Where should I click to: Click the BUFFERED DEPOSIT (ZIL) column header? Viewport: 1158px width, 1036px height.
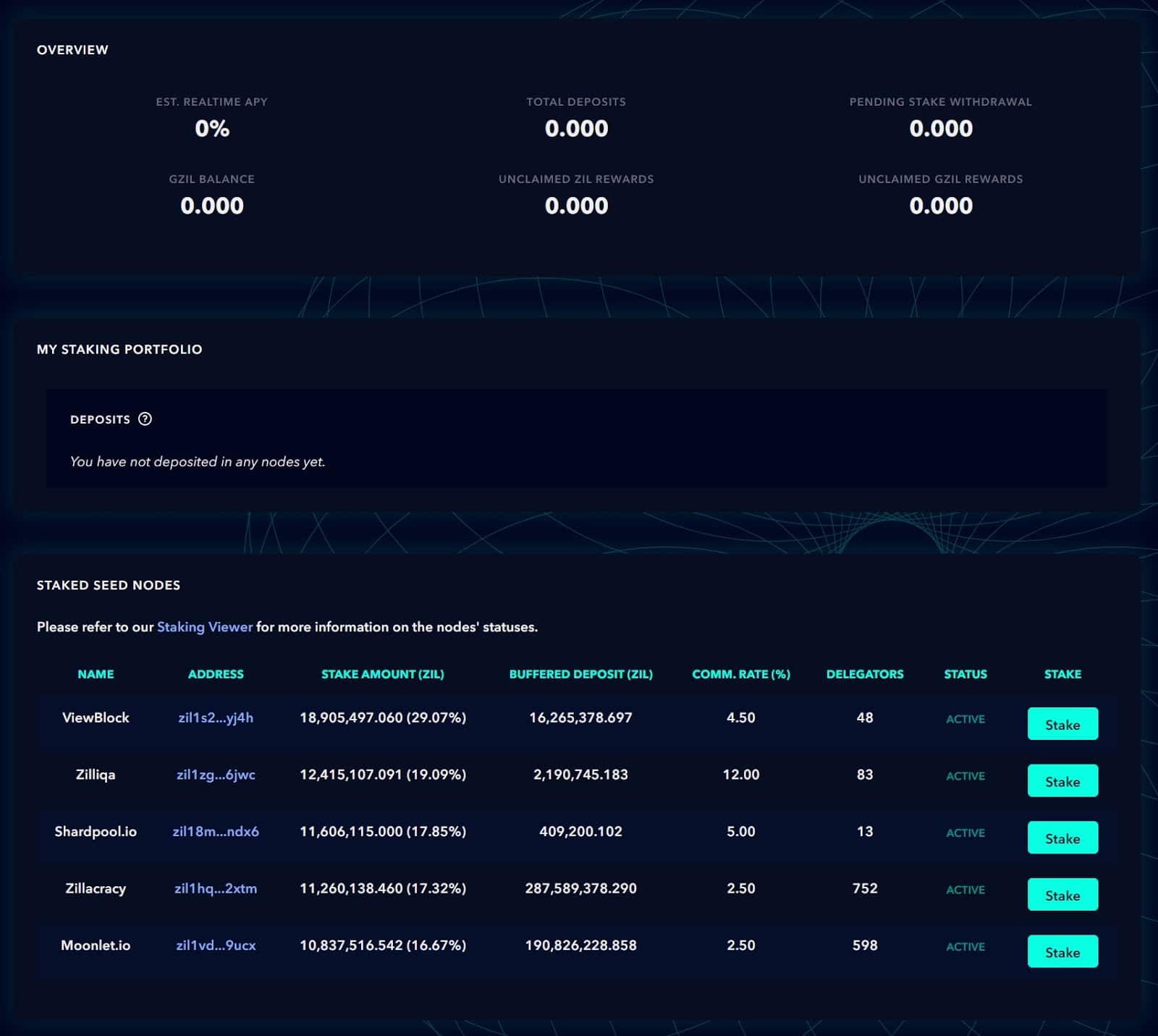tap(580, 674)
